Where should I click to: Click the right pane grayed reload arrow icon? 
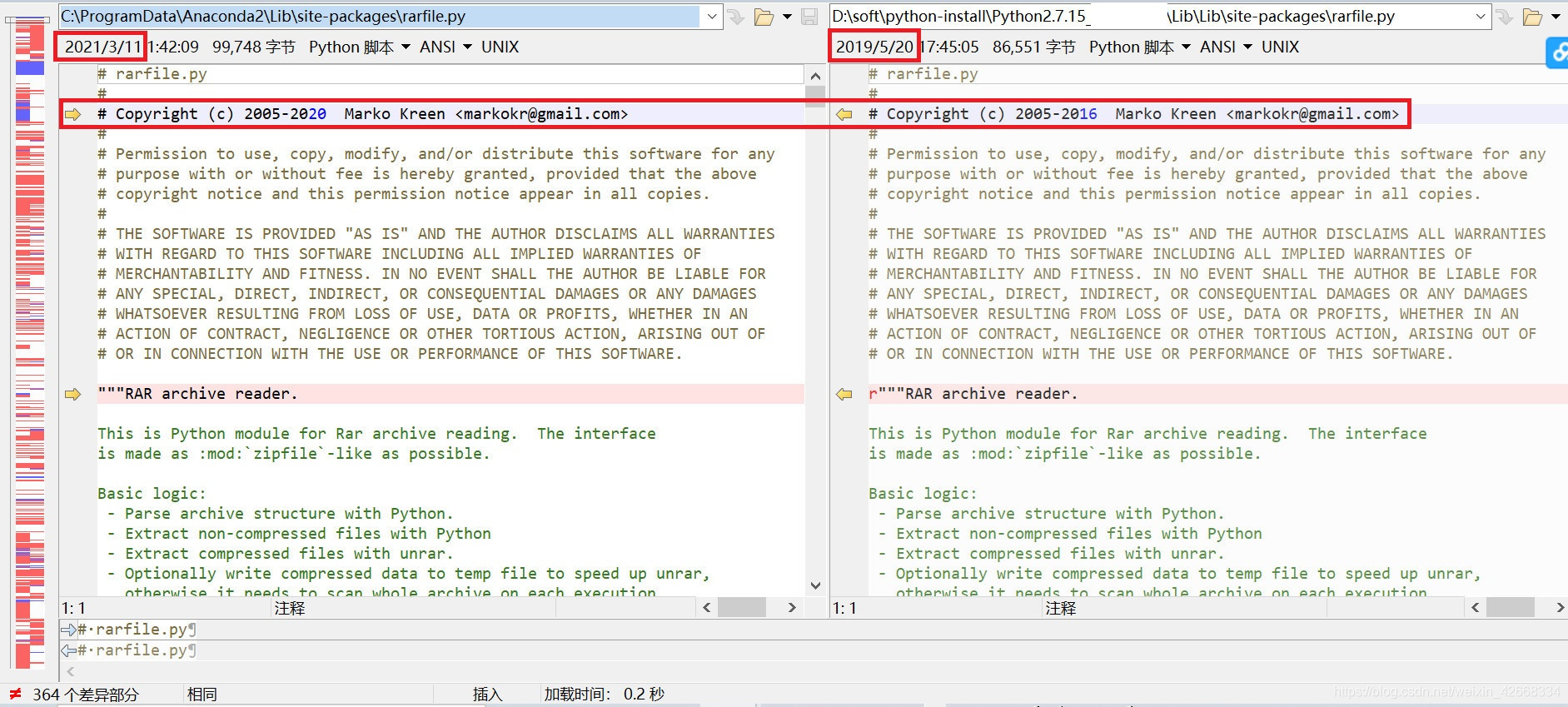[1504, 17]
